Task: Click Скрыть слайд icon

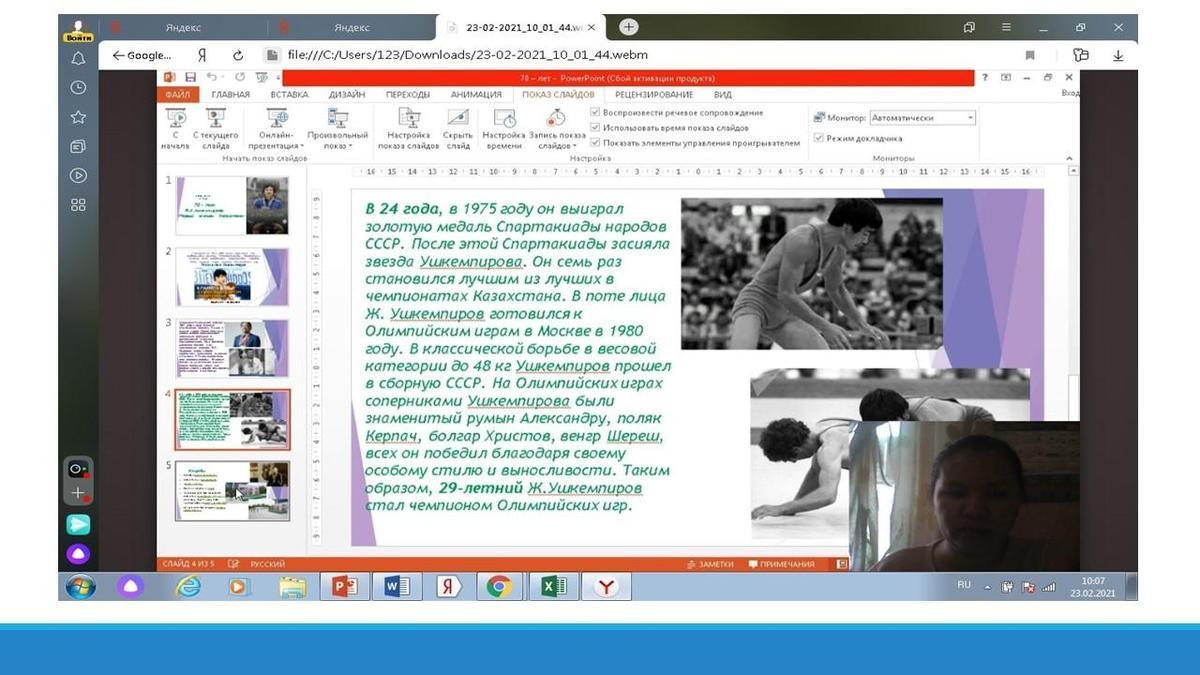Action: (458, 118)
